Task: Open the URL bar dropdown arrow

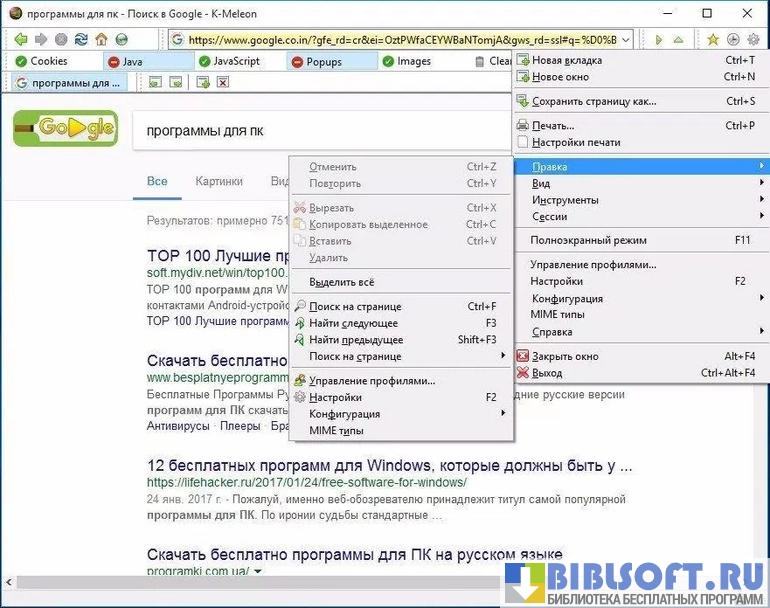Action: click(x=626, y=40)
